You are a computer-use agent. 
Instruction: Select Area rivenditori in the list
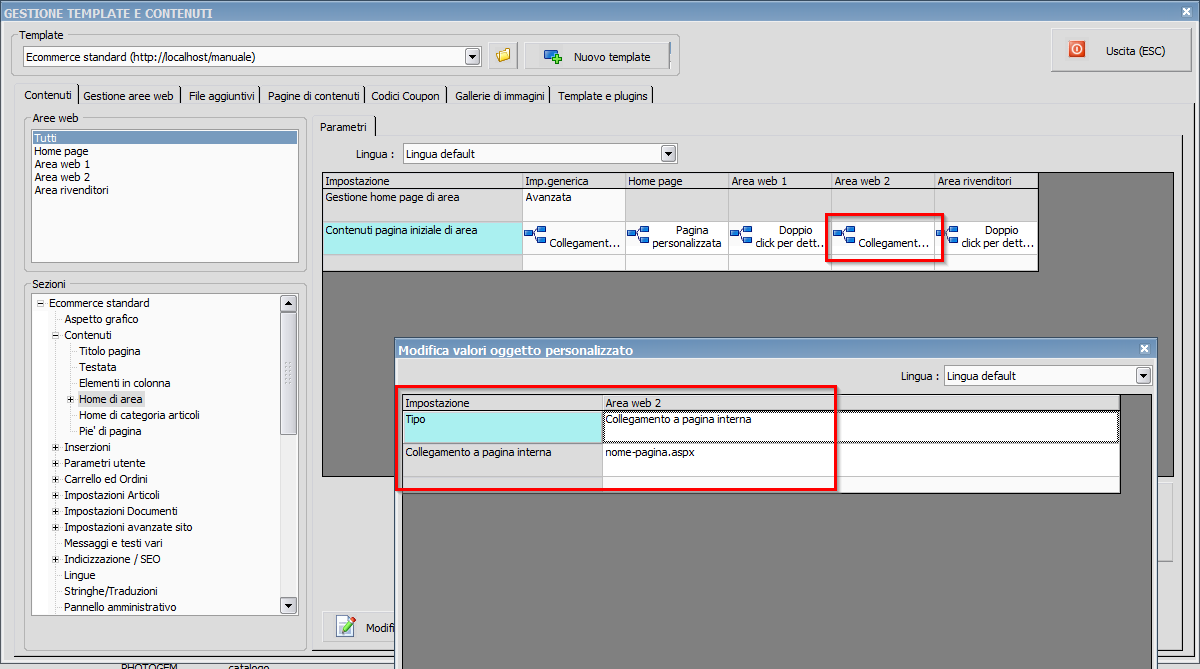[71, 190]
